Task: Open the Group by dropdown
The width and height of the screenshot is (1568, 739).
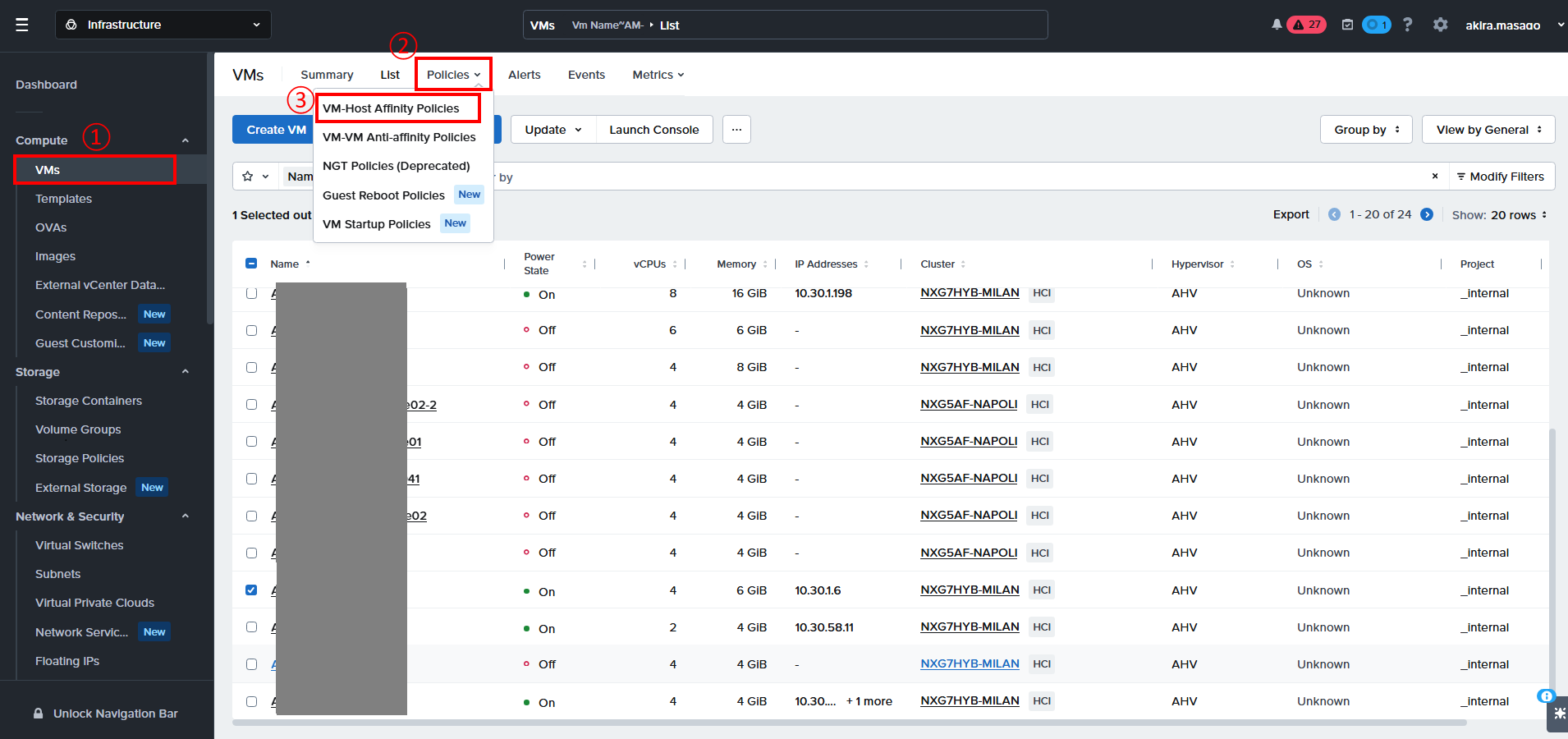Action: [x=1366, y=130]
